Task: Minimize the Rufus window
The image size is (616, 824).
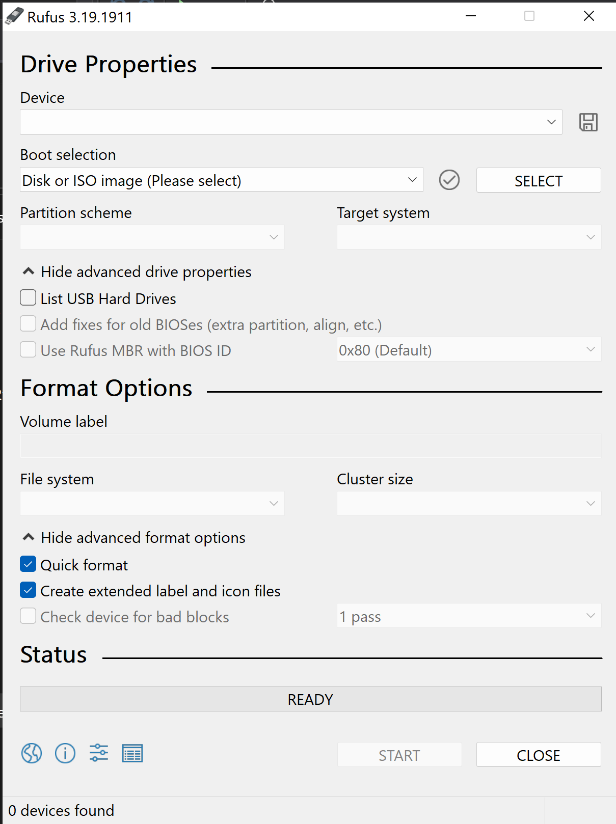Action: [471, 16]
